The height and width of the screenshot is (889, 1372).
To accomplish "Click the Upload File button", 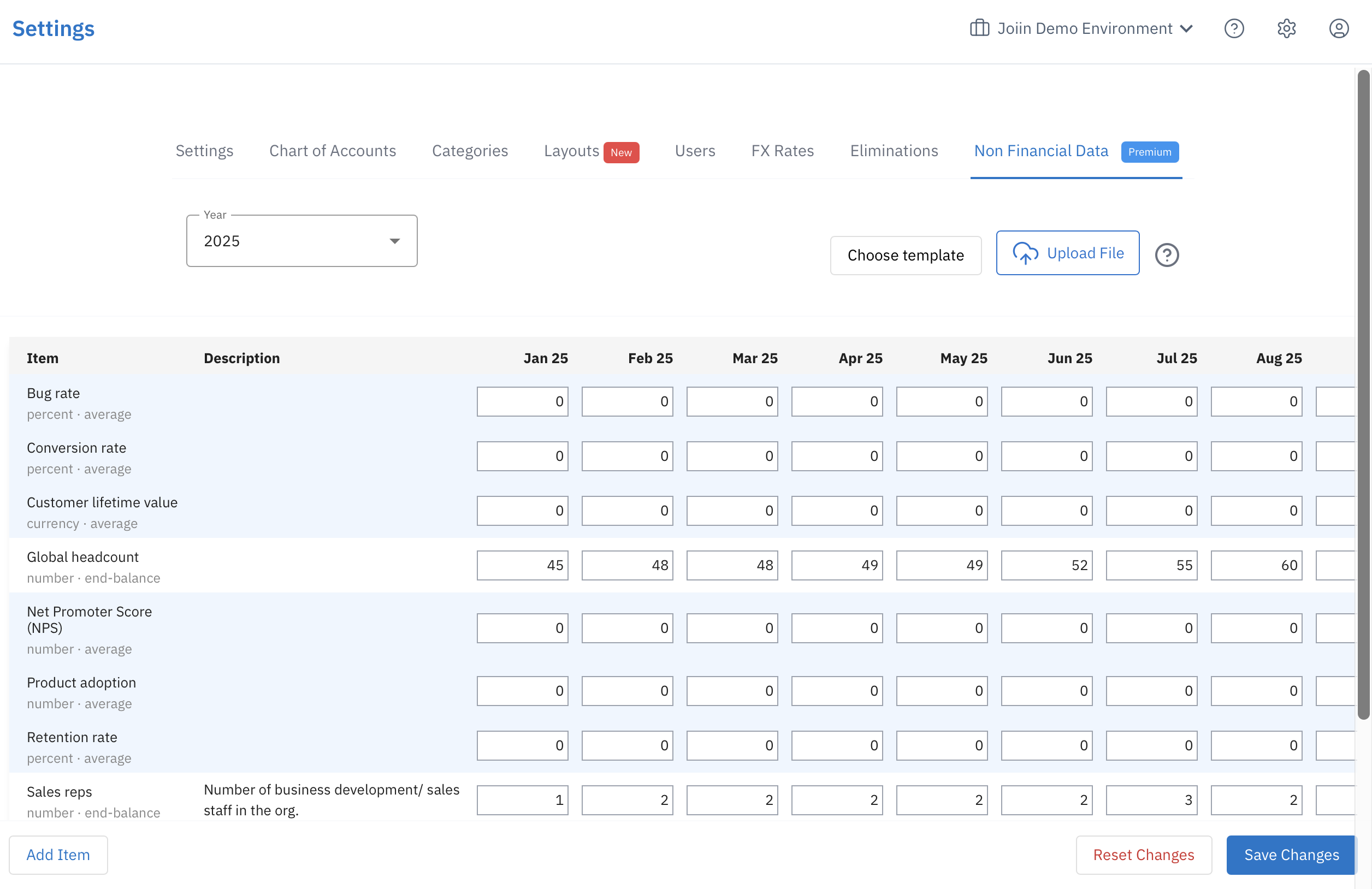I will tap(1067, 253).
